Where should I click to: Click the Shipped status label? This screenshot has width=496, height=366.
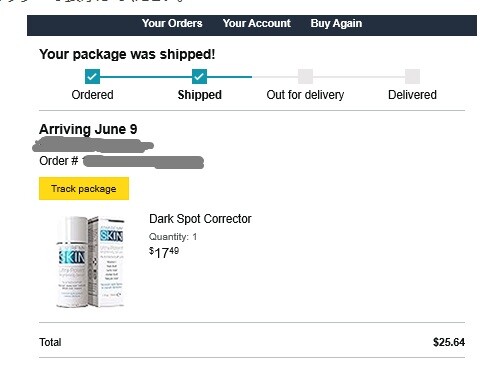coord(200,95)
